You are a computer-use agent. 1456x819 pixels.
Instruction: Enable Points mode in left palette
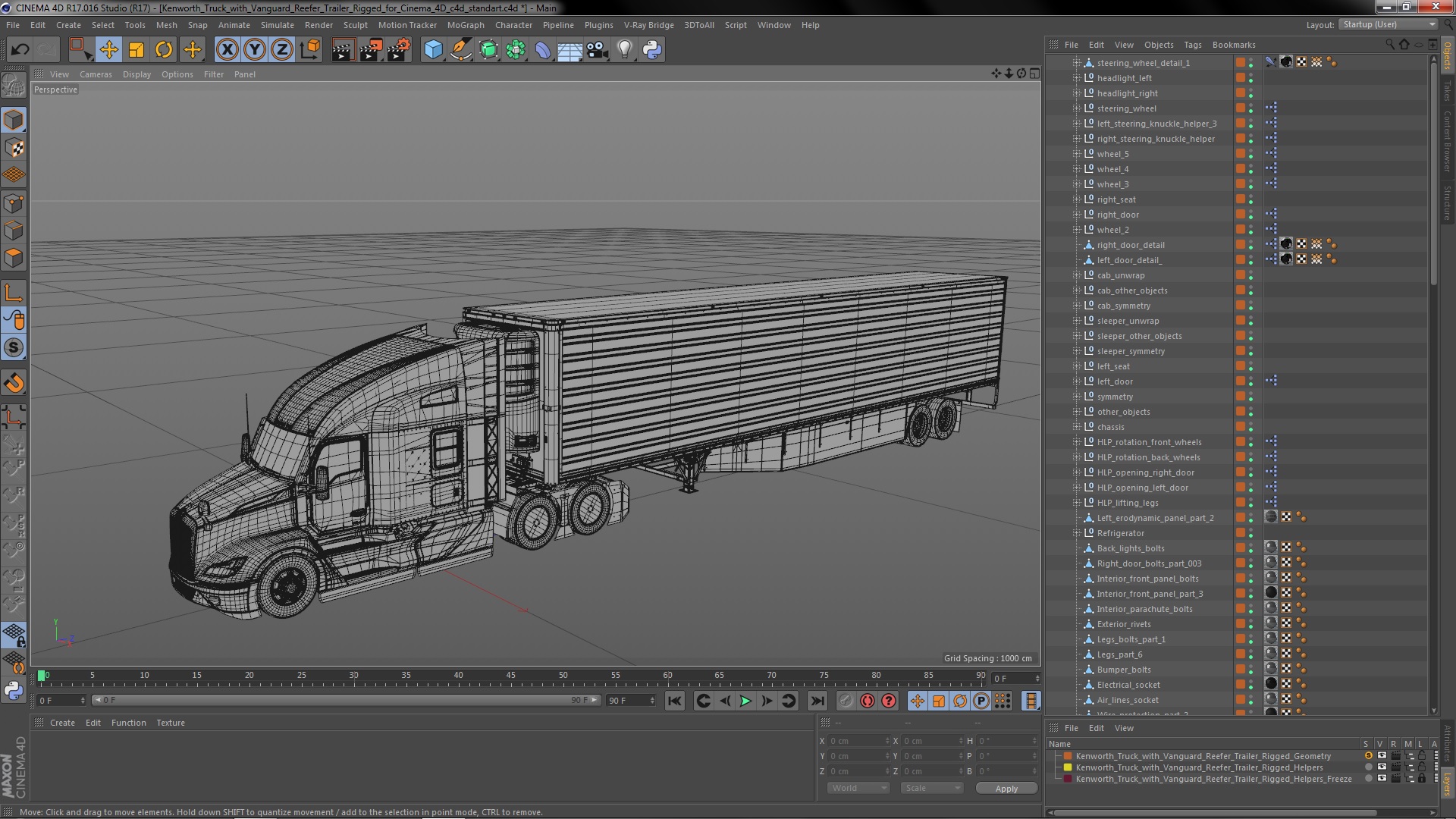(x=14, y=203)
